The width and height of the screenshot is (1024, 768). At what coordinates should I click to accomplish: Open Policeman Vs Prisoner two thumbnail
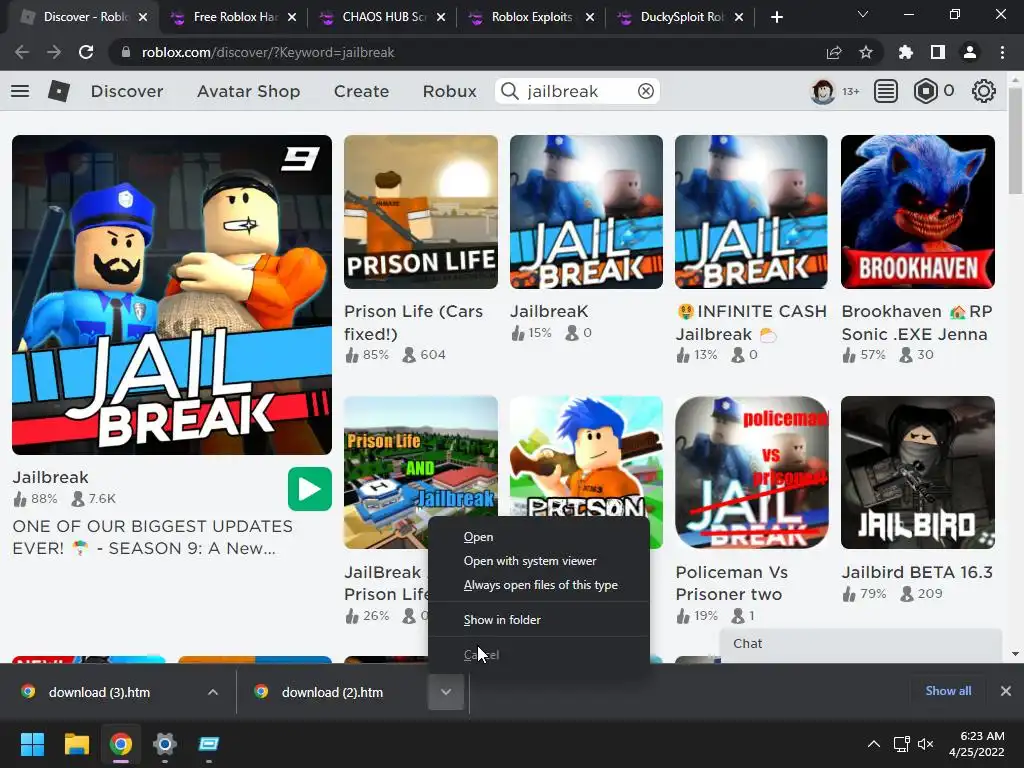(752, 472)
